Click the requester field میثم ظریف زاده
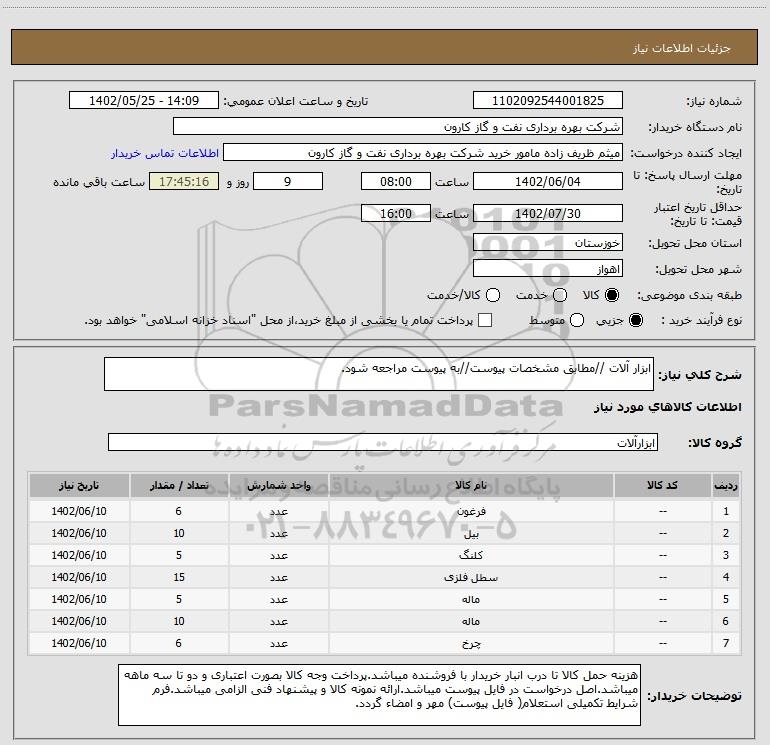This screenshot has height=745, width=770. click(x=423, y=153)
